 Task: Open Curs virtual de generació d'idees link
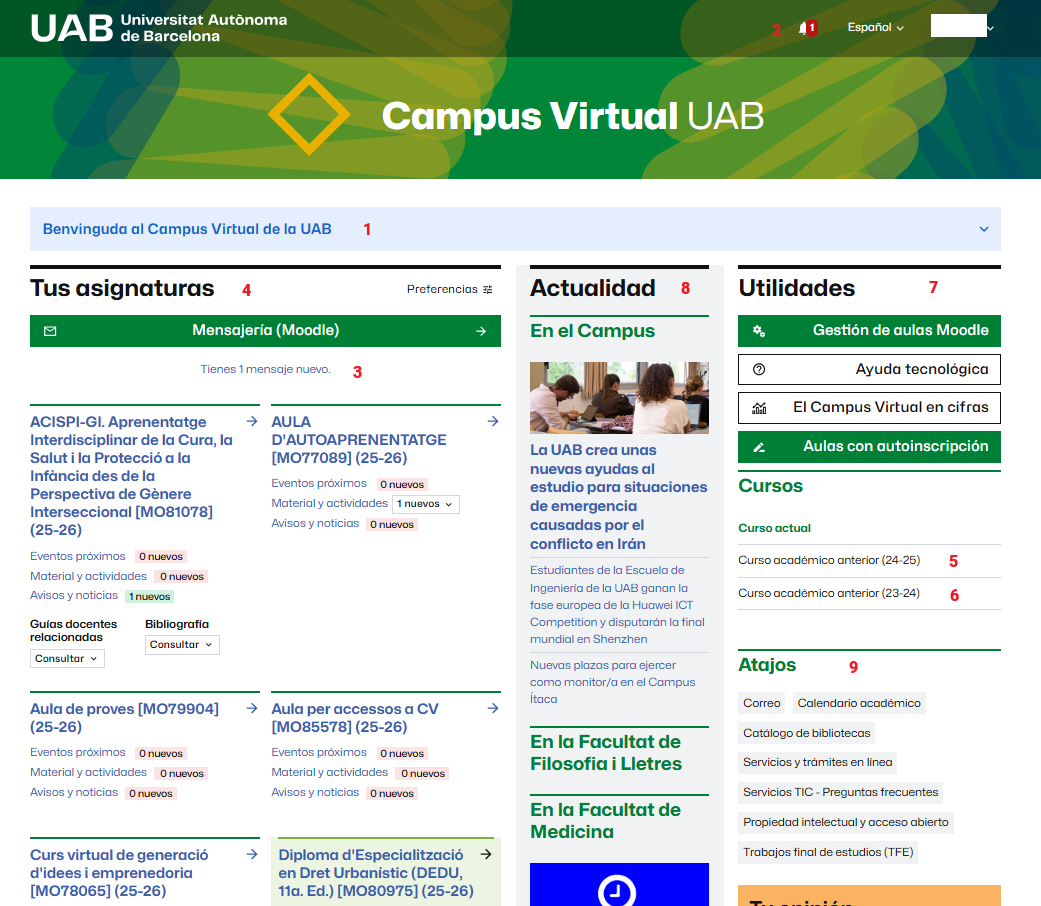(x=119, y=873)
